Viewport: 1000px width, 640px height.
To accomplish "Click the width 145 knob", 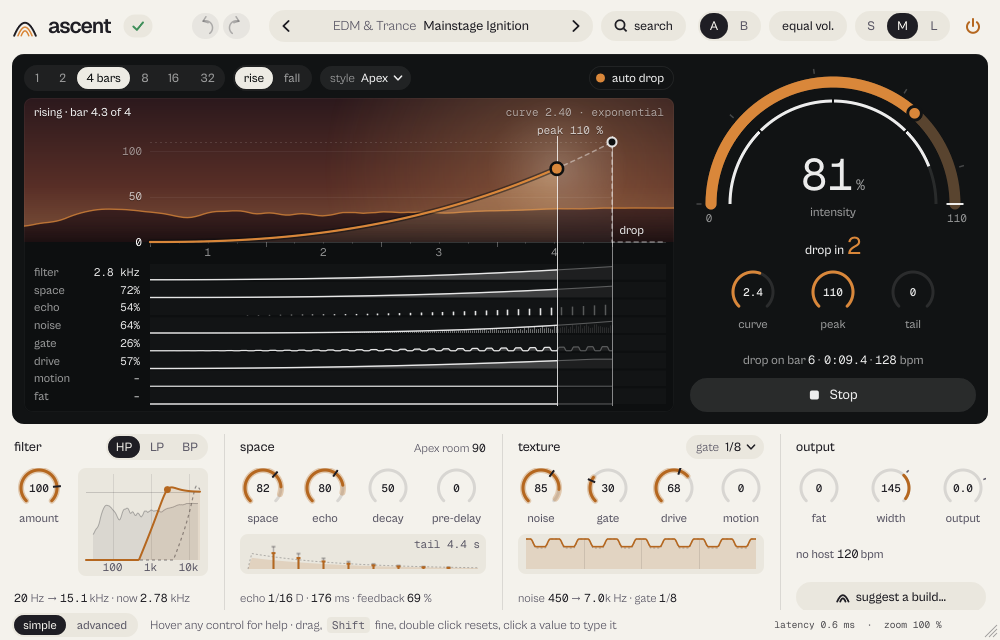I will [890, 488].
